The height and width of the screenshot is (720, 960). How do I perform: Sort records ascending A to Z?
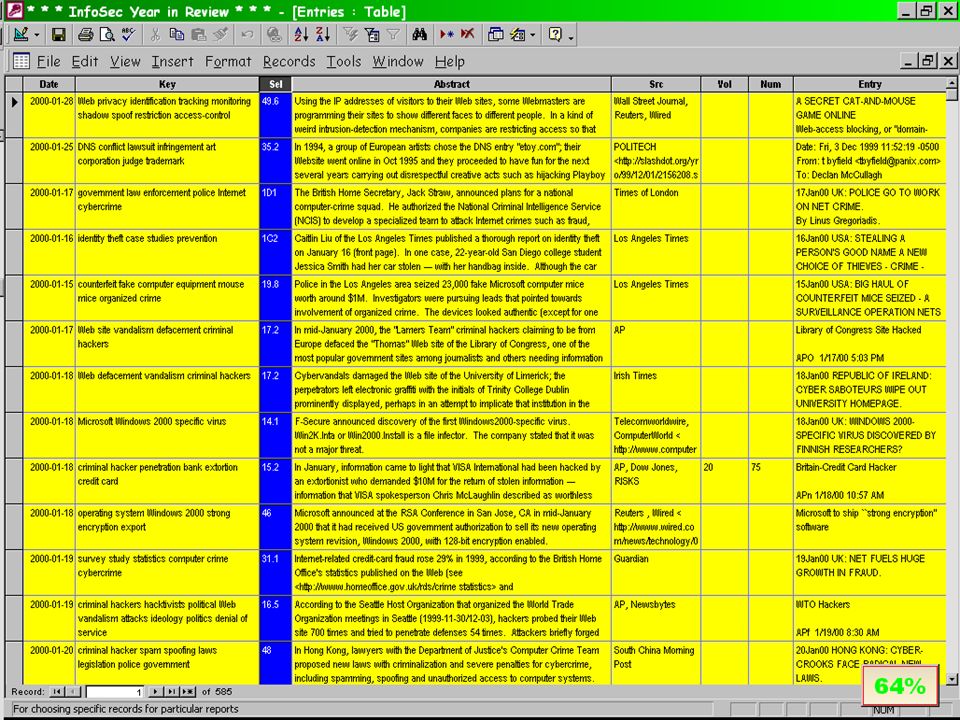point(301,35)
